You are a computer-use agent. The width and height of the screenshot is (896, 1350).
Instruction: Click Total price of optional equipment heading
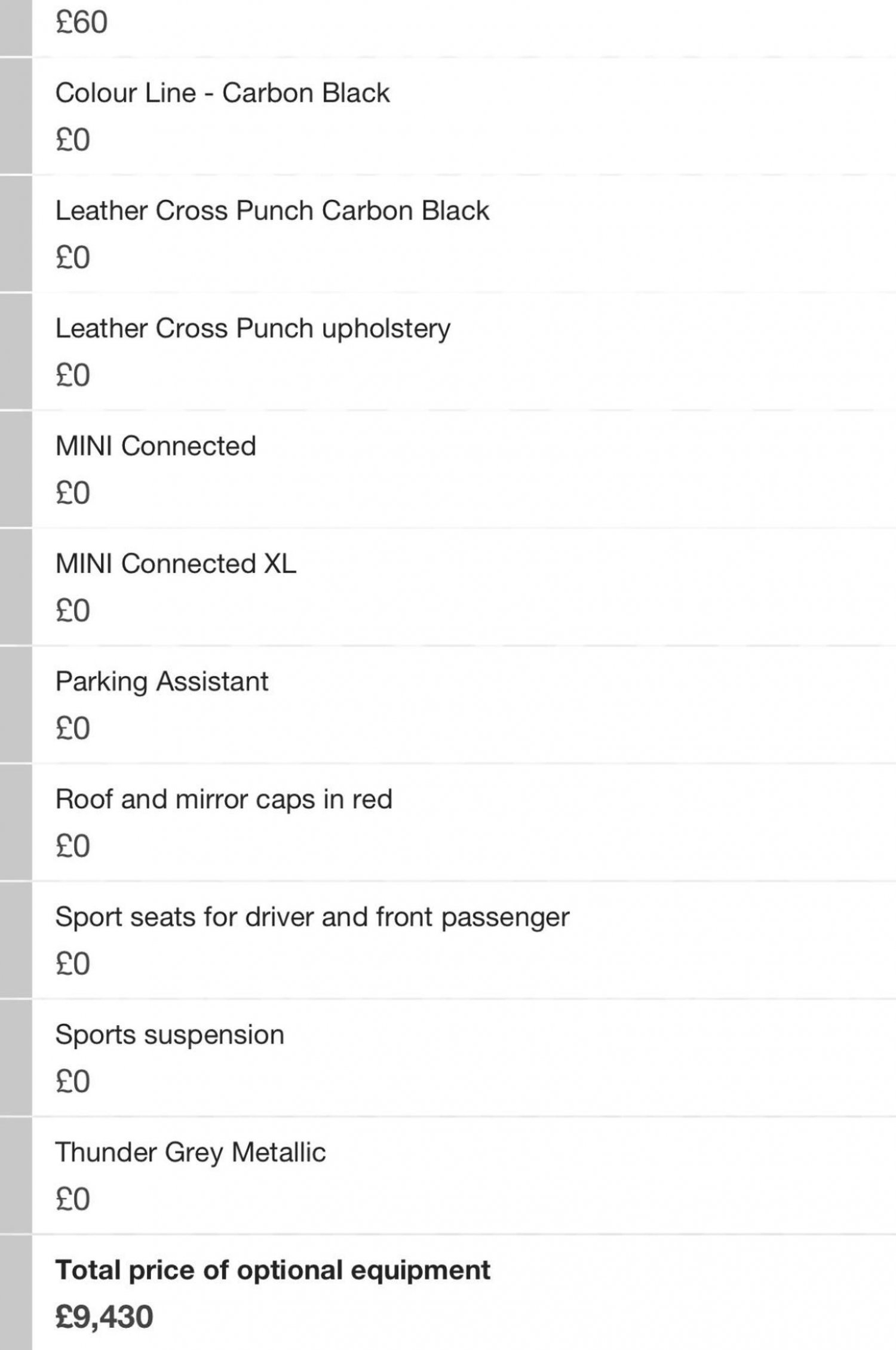[x=272, y=1270]
